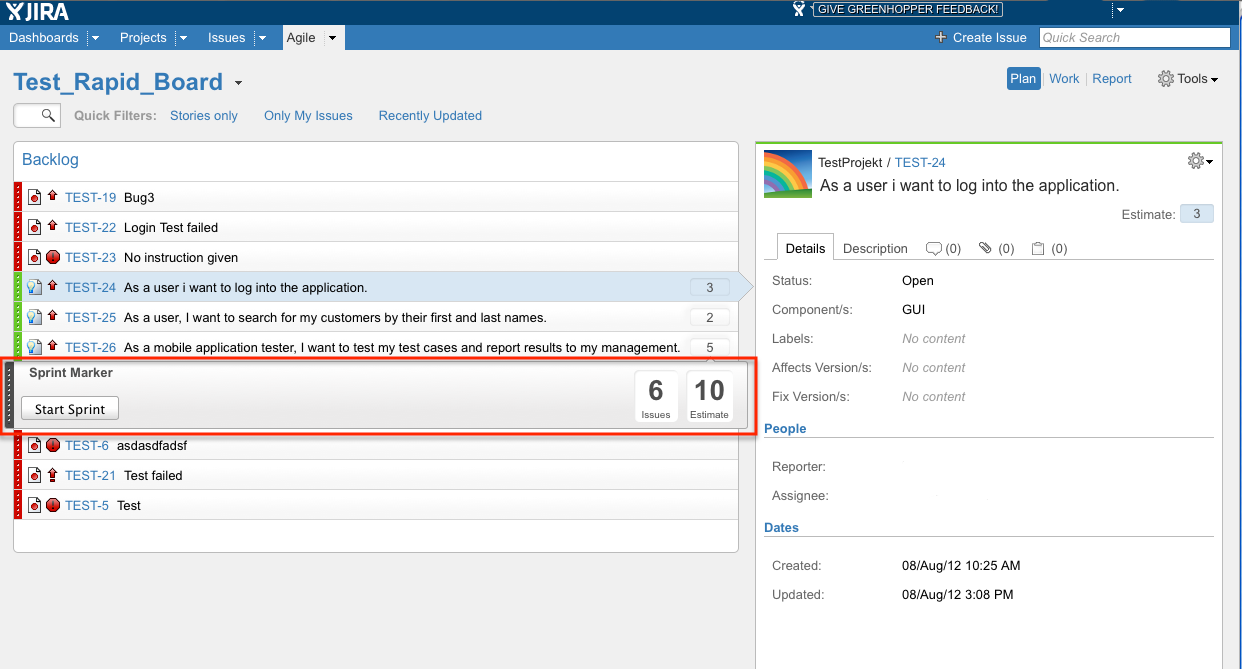The width and height of the screenshot is (1242, 669).
Task: Click bug type icon of TEST-5
Action: [34, 505]
